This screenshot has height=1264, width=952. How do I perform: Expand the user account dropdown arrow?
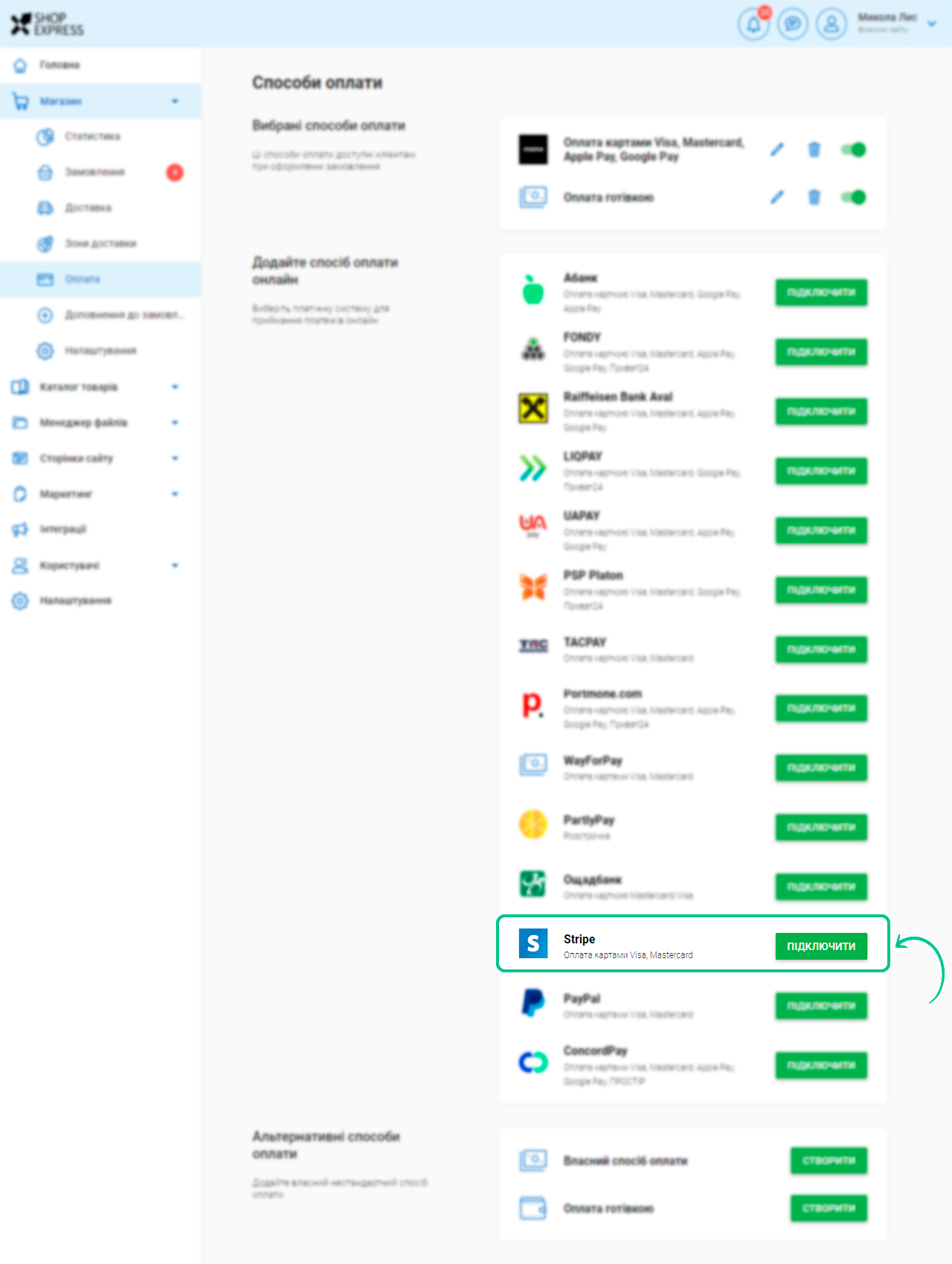[931, 24]
